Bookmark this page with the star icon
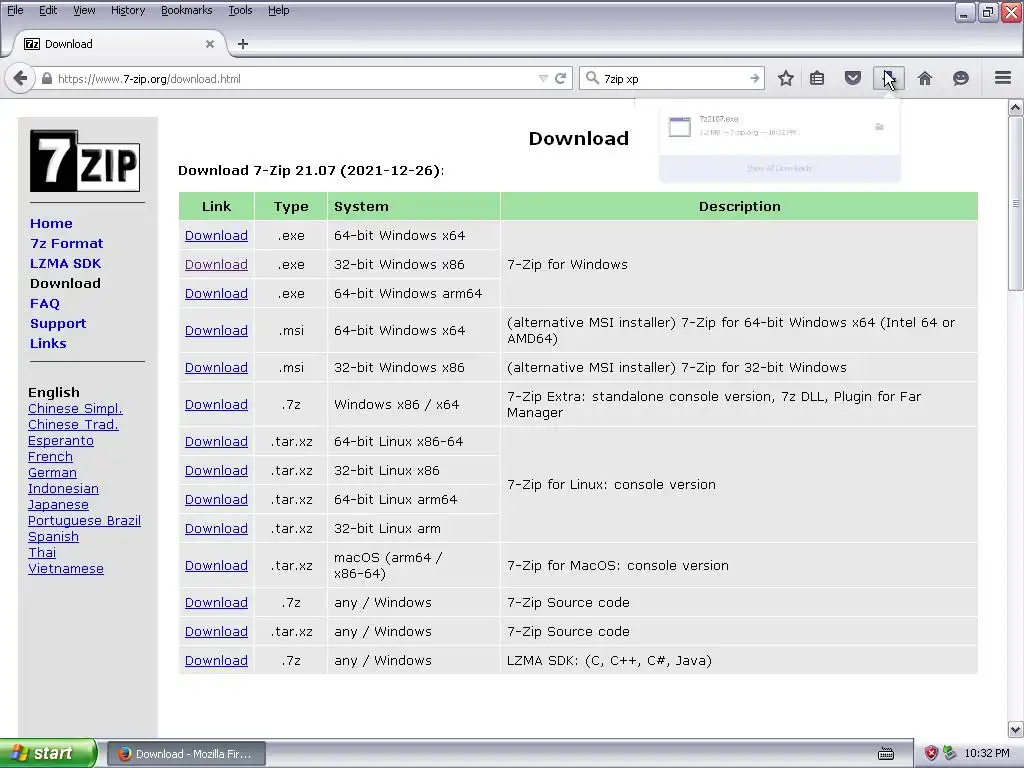The width and height of the screenshot is (1024, 768). 786,78
